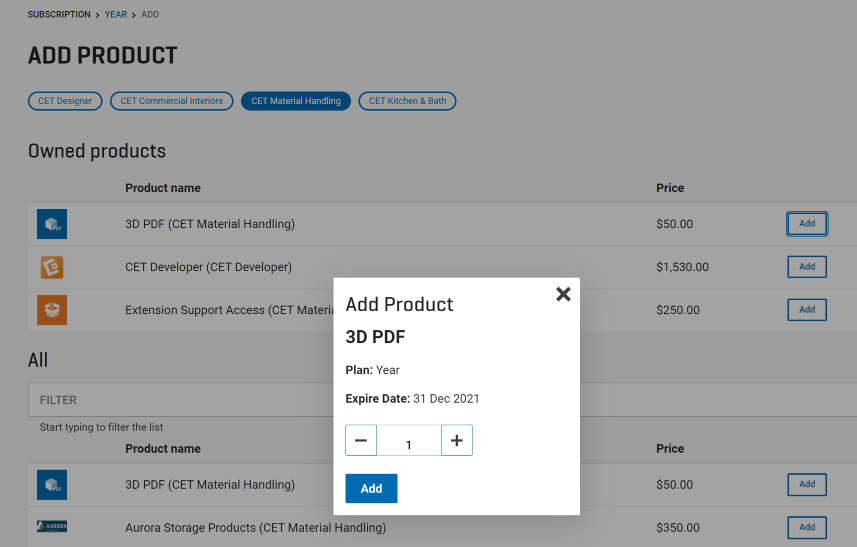Click the $350.00 price cell

pos(678,528)
